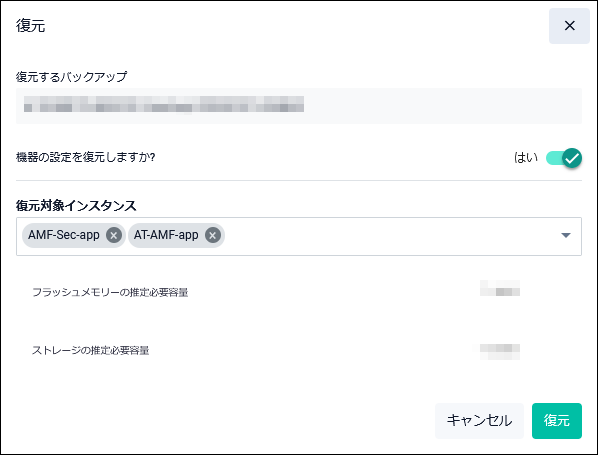Expand the instance list dropdown arrow

pos(566,235)
